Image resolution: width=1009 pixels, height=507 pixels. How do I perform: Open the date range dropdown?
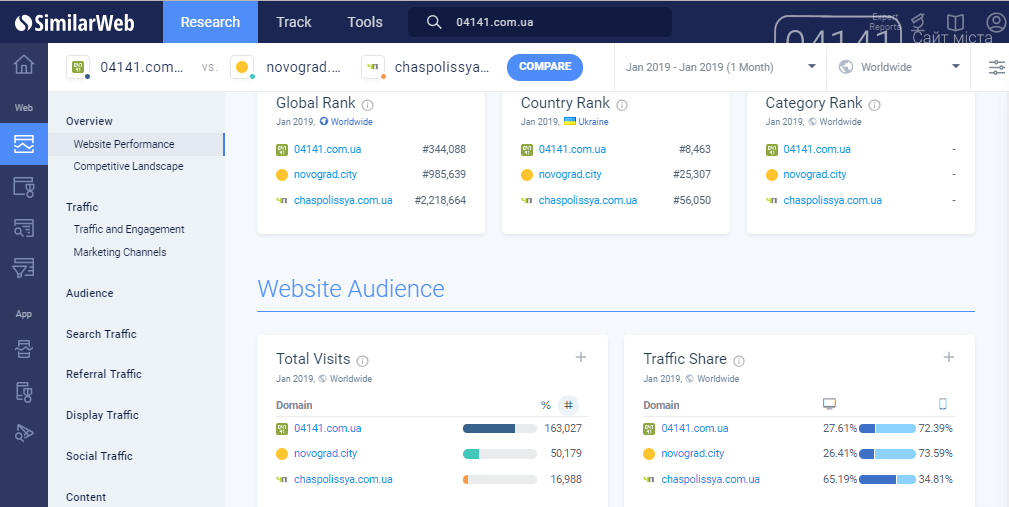click(x=721, y=67)
